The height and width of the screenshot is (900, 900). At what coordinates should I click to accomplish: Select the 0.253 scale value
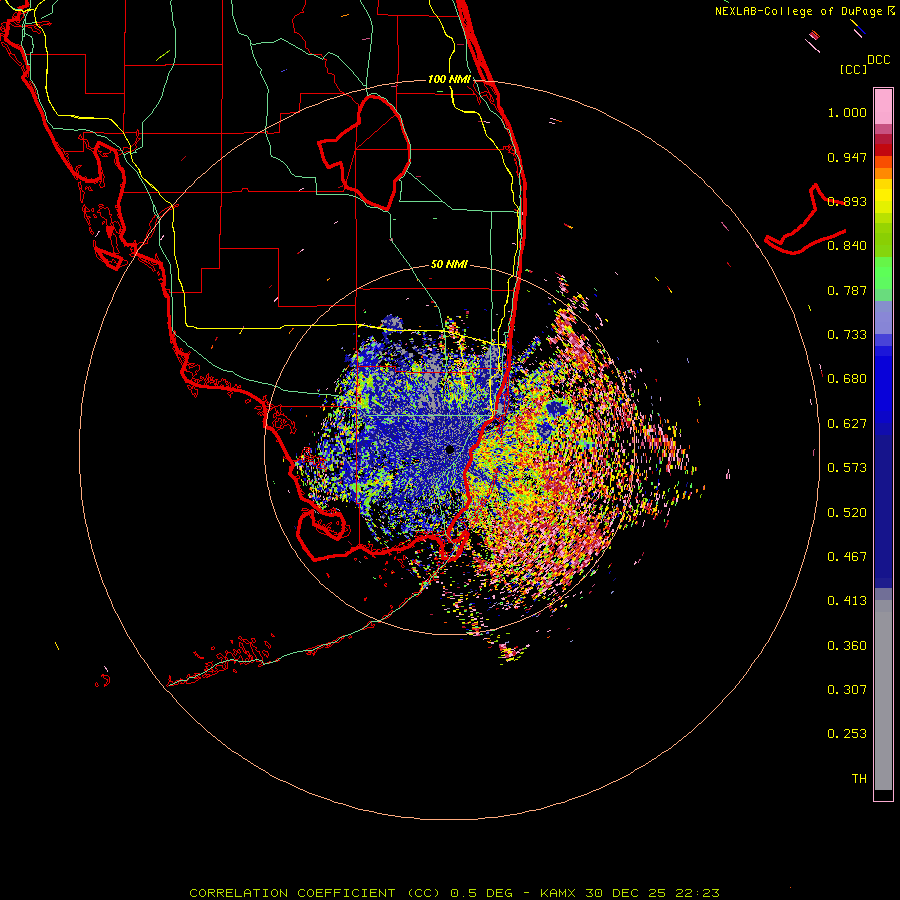click(847, 734)
